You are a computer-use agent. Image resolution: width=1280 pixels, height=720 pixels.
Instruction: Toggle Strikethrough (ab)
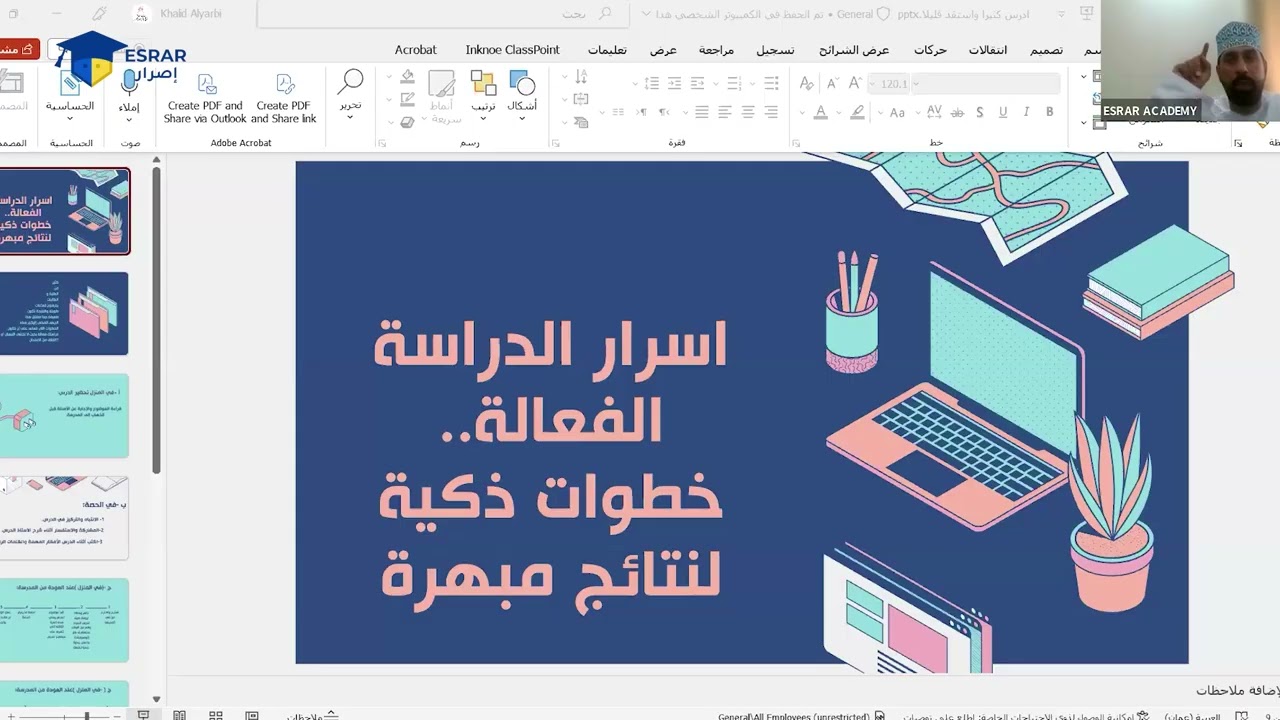click(x=959, y=112)
